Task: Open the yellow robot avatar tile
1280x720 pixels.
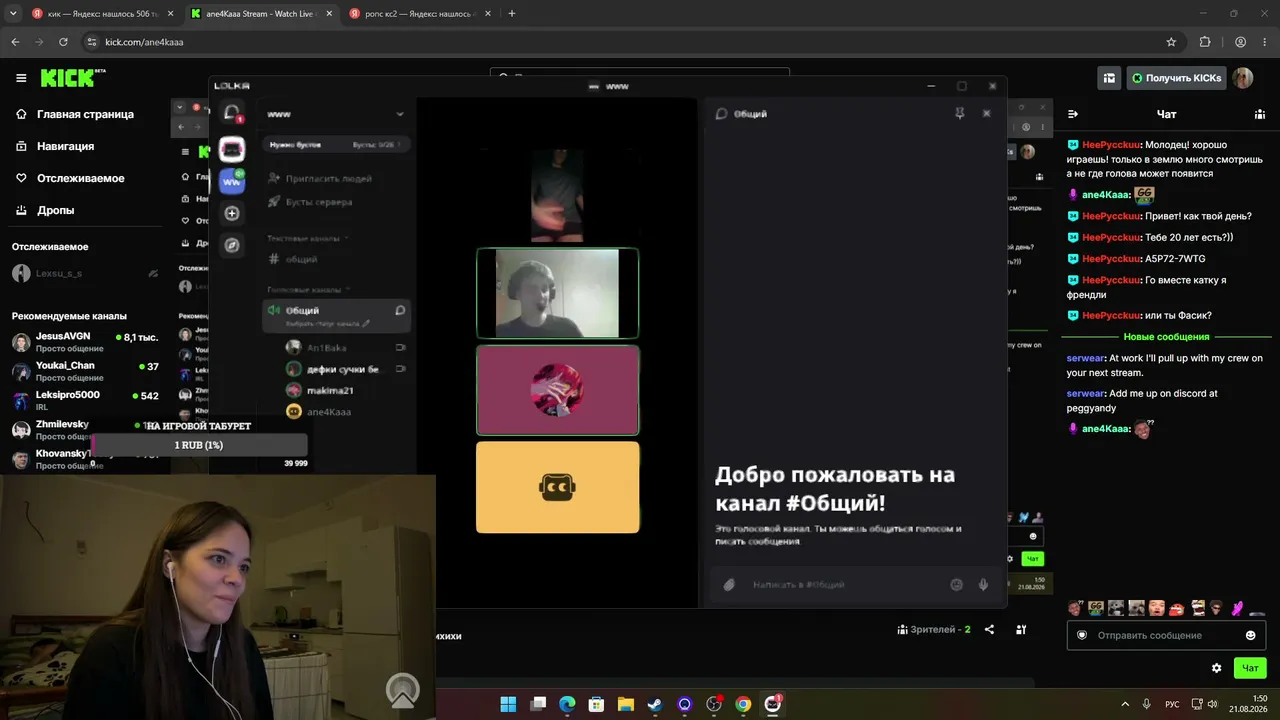Action: [x=557, y=487]
